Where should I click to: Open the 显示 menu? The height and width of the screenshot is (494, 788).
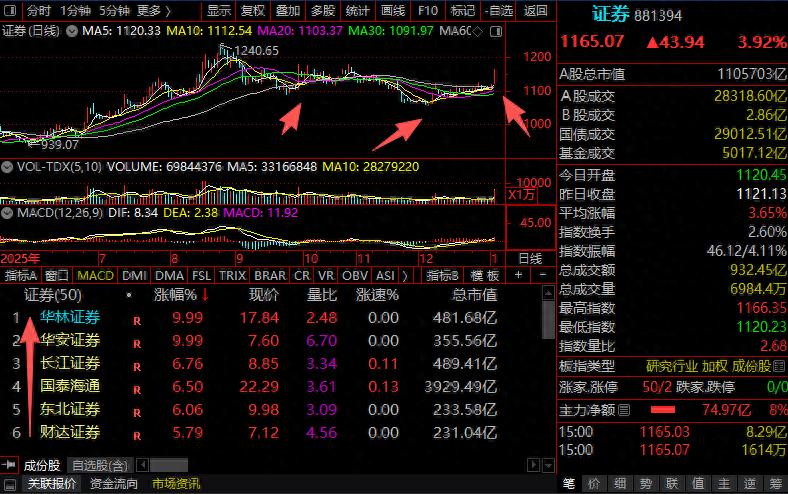(x=219, y=11)
